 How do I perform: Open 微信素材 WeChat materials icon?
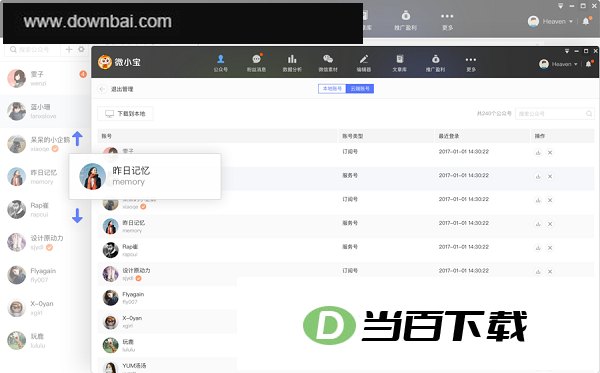328,63
